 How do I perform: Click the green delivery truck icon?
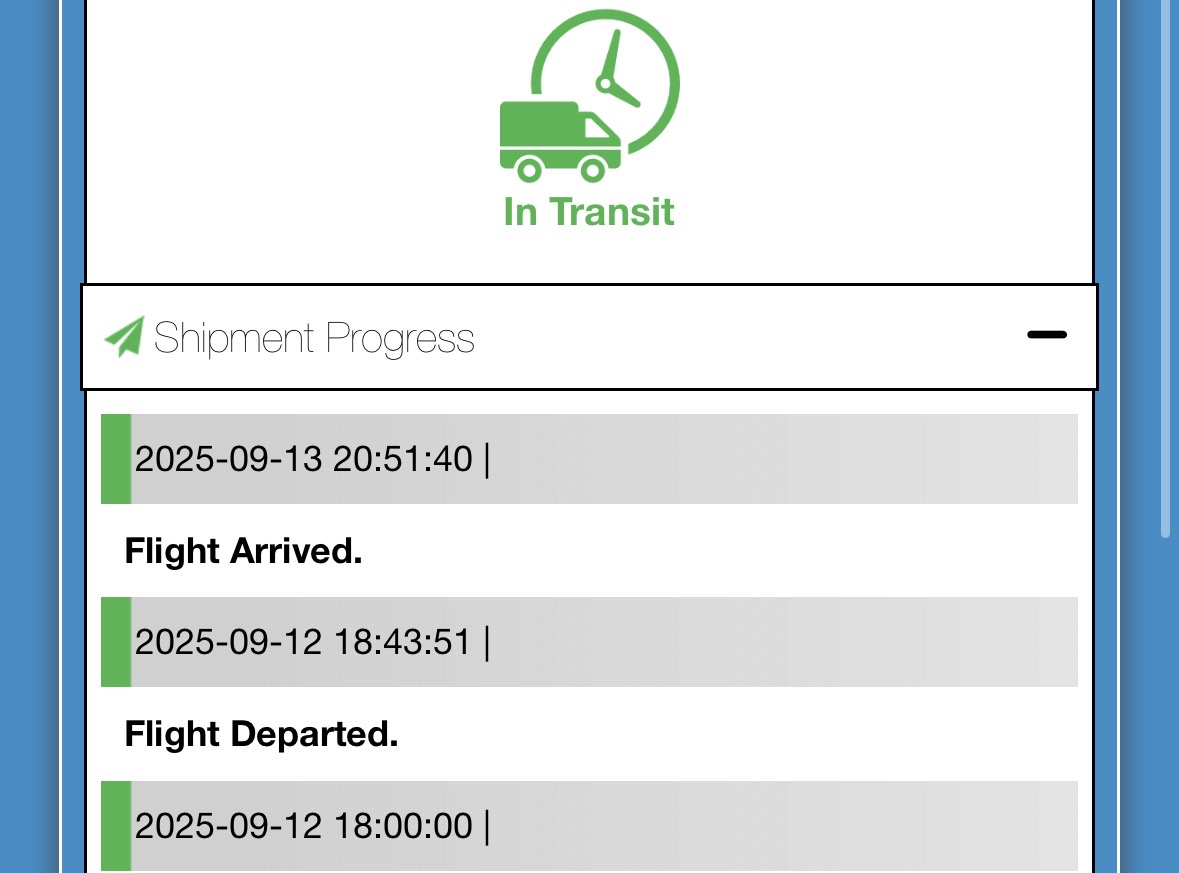pos(558,141)
